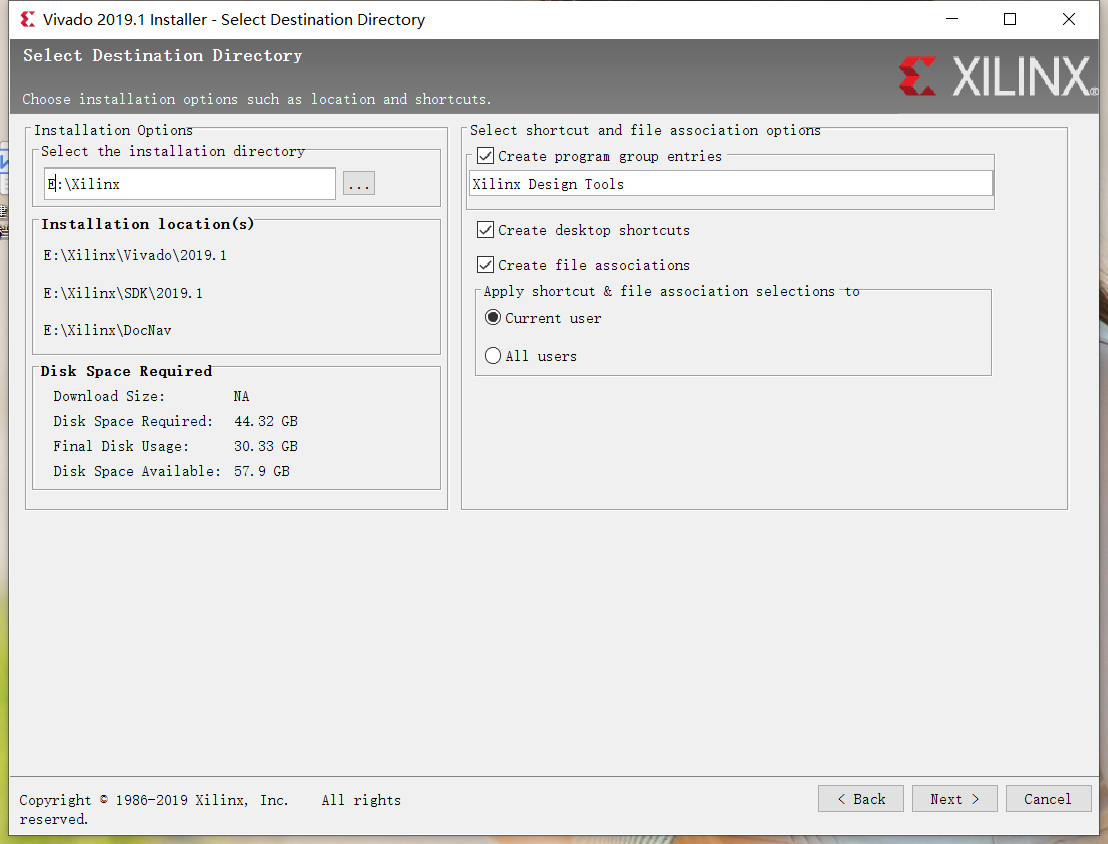This screenshot has height=844, width=1108.
Task: Click the Download Size value NA
Action: 242,397
